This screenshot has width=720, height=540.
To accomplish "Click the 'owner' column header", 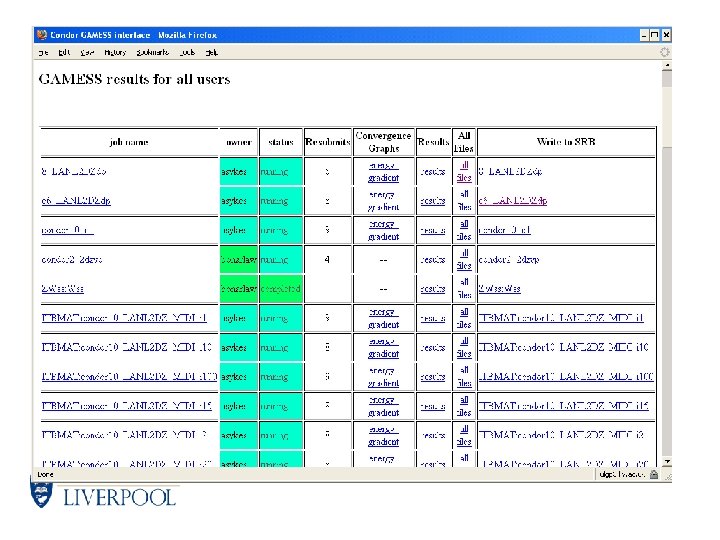I will pyautogui.click(x=239, y=142).
